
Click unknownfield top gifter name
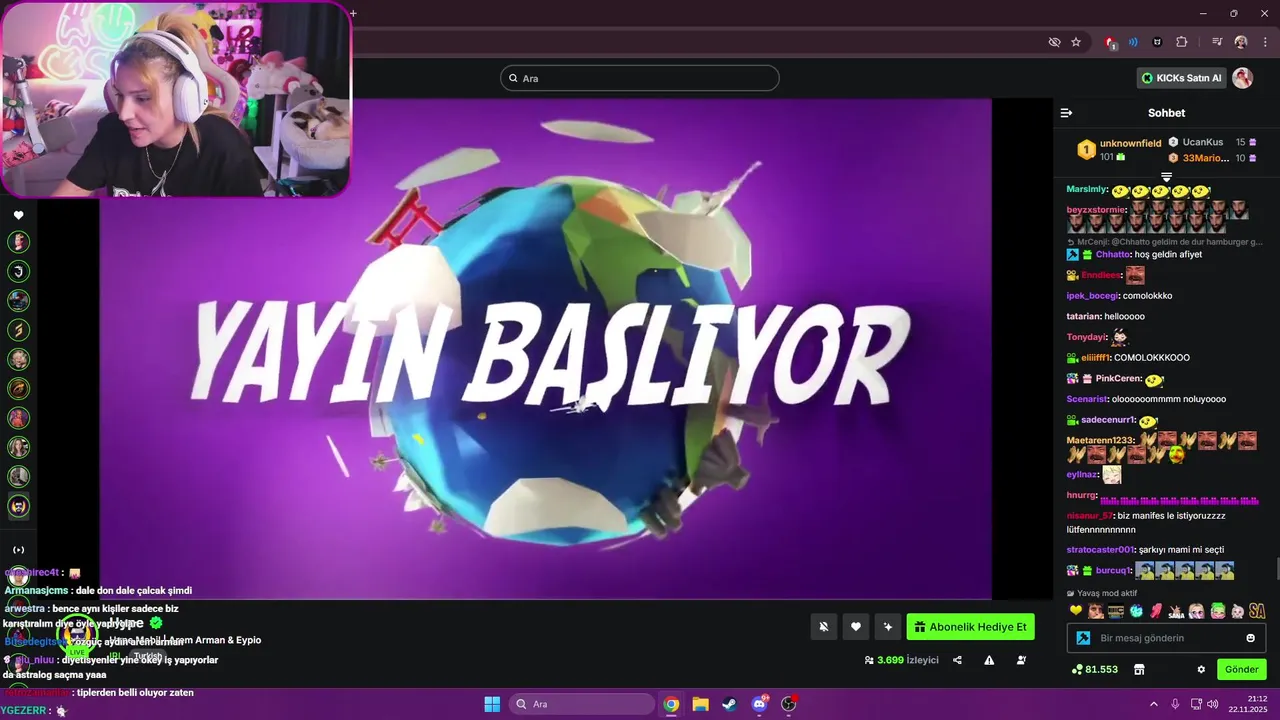1130,143
